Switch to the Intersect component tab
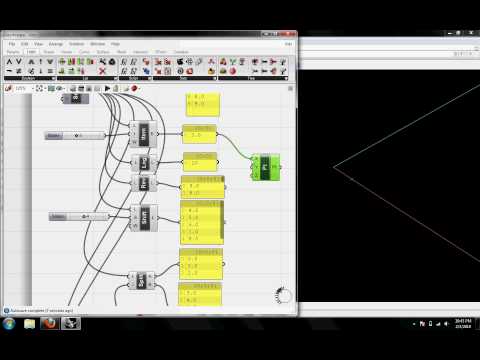This screenshot has height=360, width=480. [140, 52]
